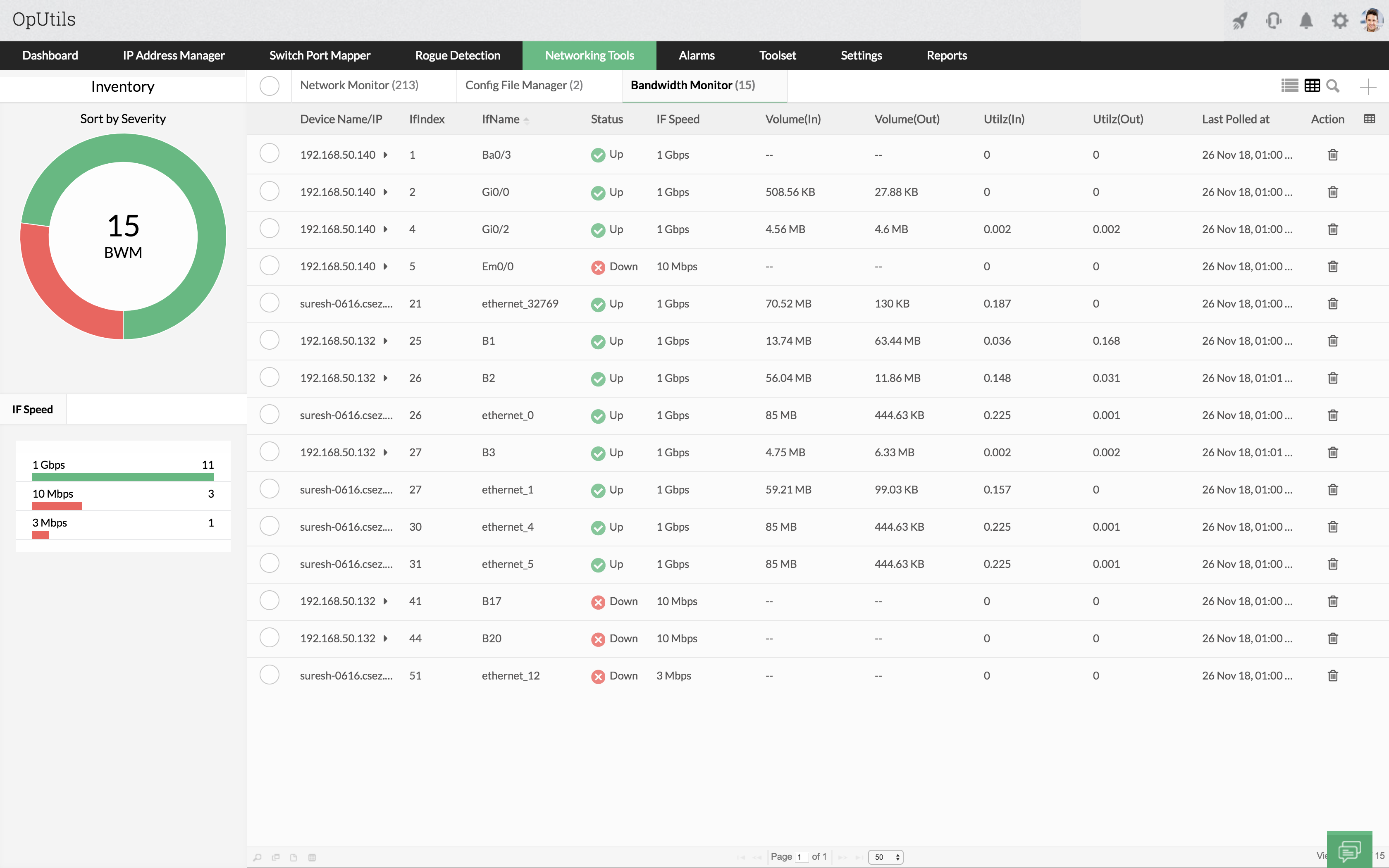The height and width of the screenshot is (868, 1389).
Task: Click the plus icon to add monitor
Action: pyautogui.click(x=1368, y=87)
